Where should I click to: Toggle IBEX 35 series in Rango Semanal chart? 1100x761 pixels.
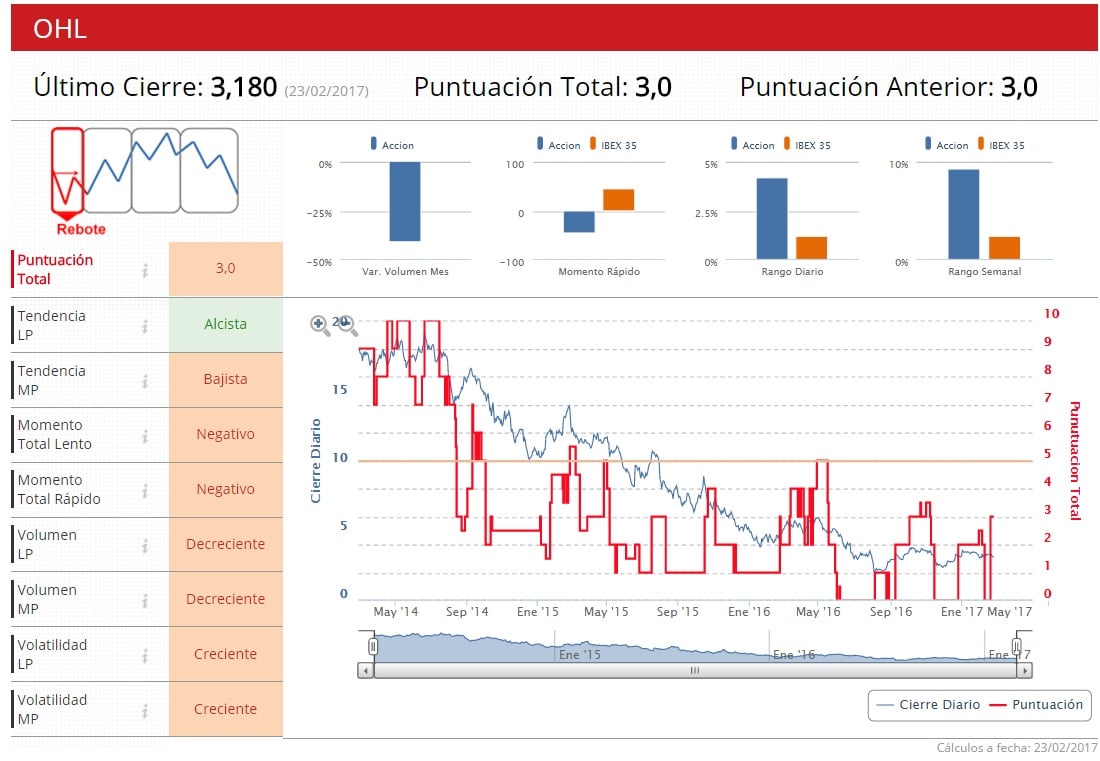tap(1001, 144)
